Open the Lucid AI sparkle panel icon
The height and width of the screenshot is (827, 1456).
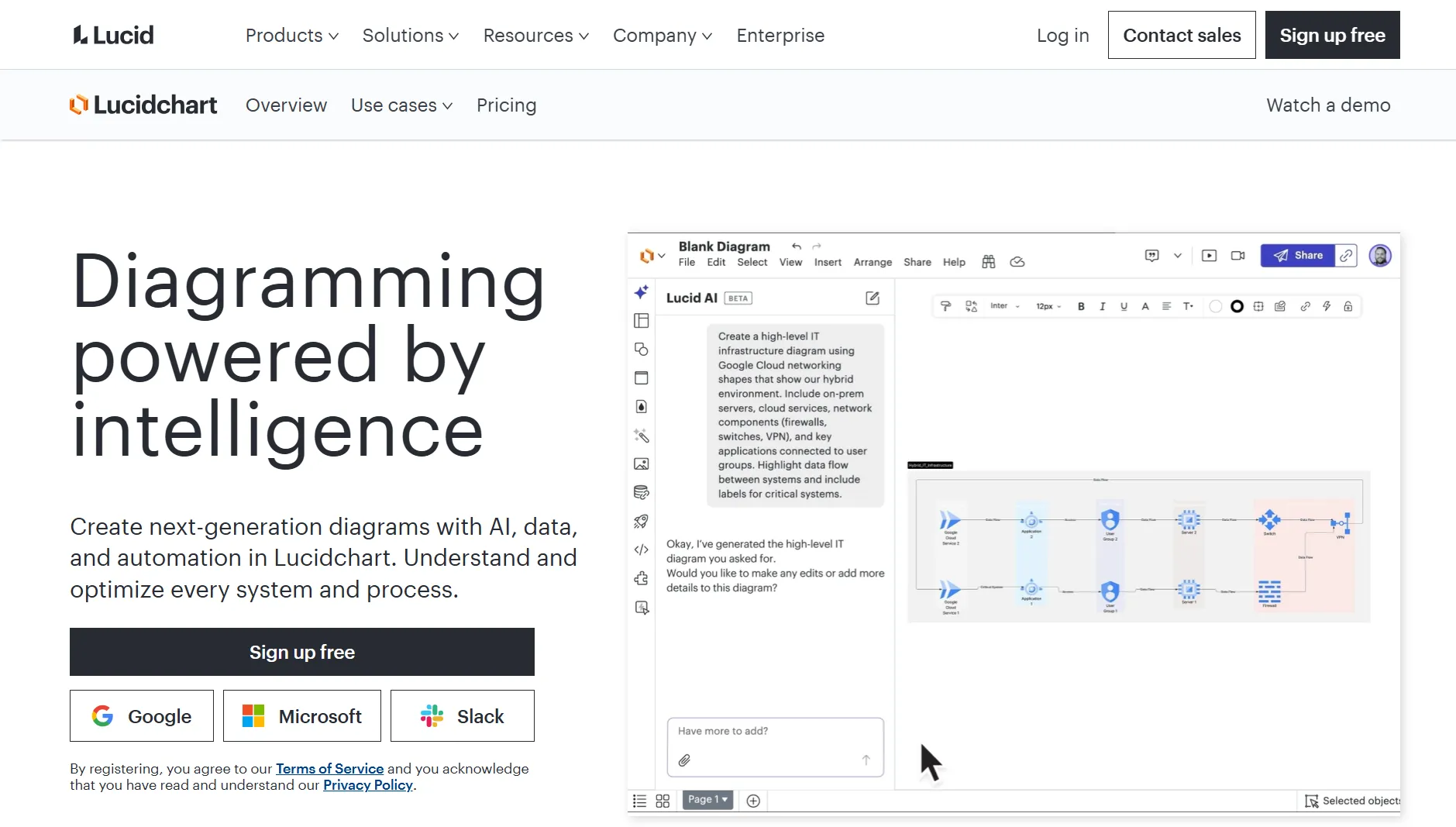[x=641, y=292]
